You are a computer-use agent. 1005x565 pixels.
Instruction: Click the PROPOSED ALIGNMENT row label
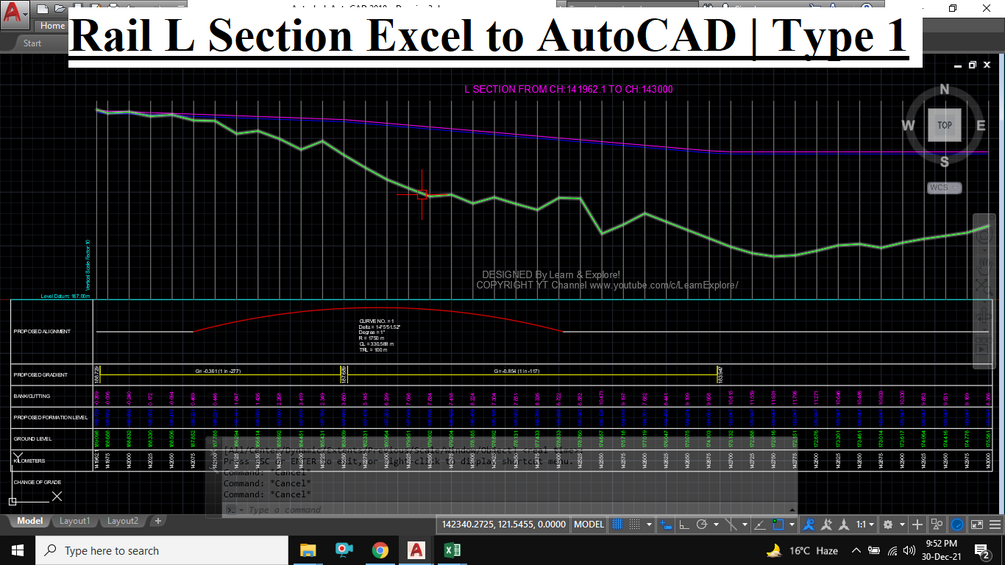pos(42,331)
